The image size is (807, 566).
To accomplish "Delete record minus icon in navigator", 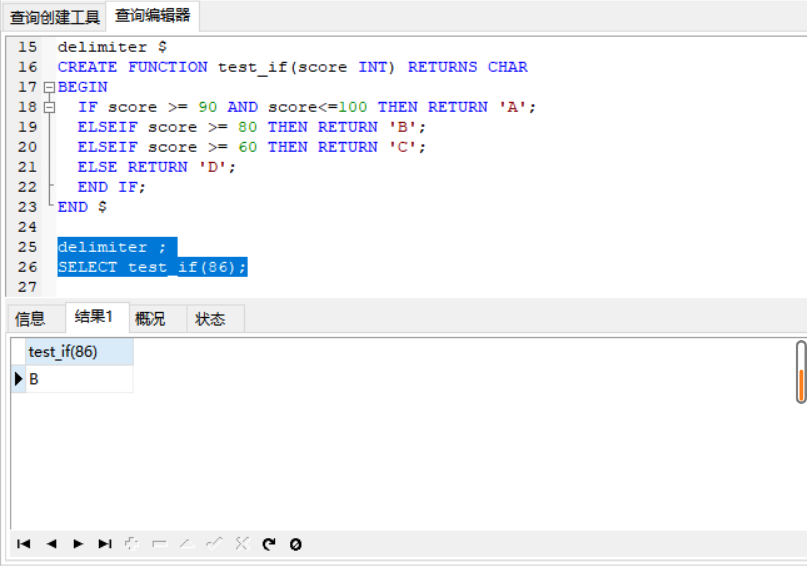I will (x=160, y=544).
